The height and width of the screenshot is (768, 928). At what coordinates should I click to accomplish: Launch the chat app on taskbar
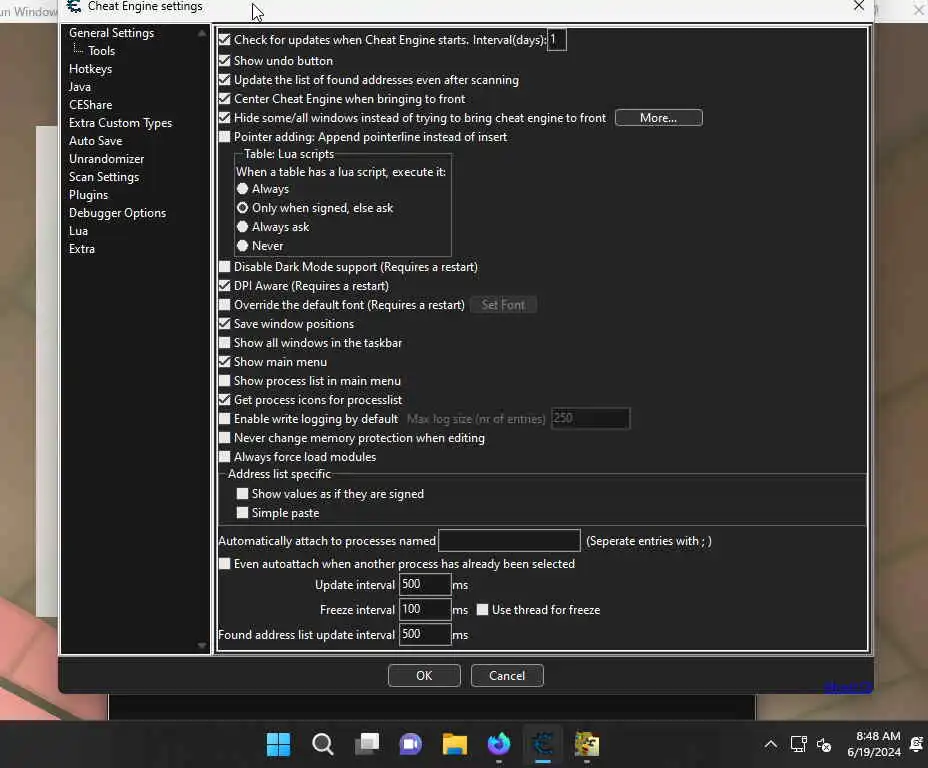tap(411, 744)
